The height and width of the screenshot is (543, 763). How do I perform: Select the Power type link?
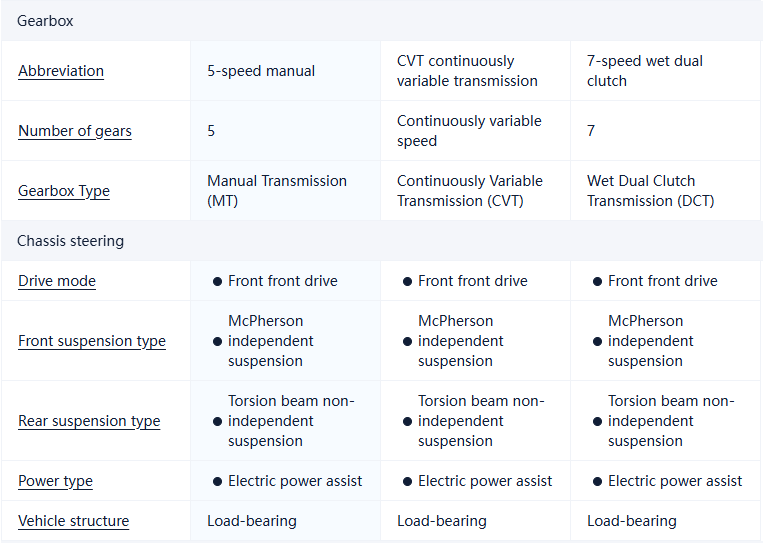click(x=55, y=481)
